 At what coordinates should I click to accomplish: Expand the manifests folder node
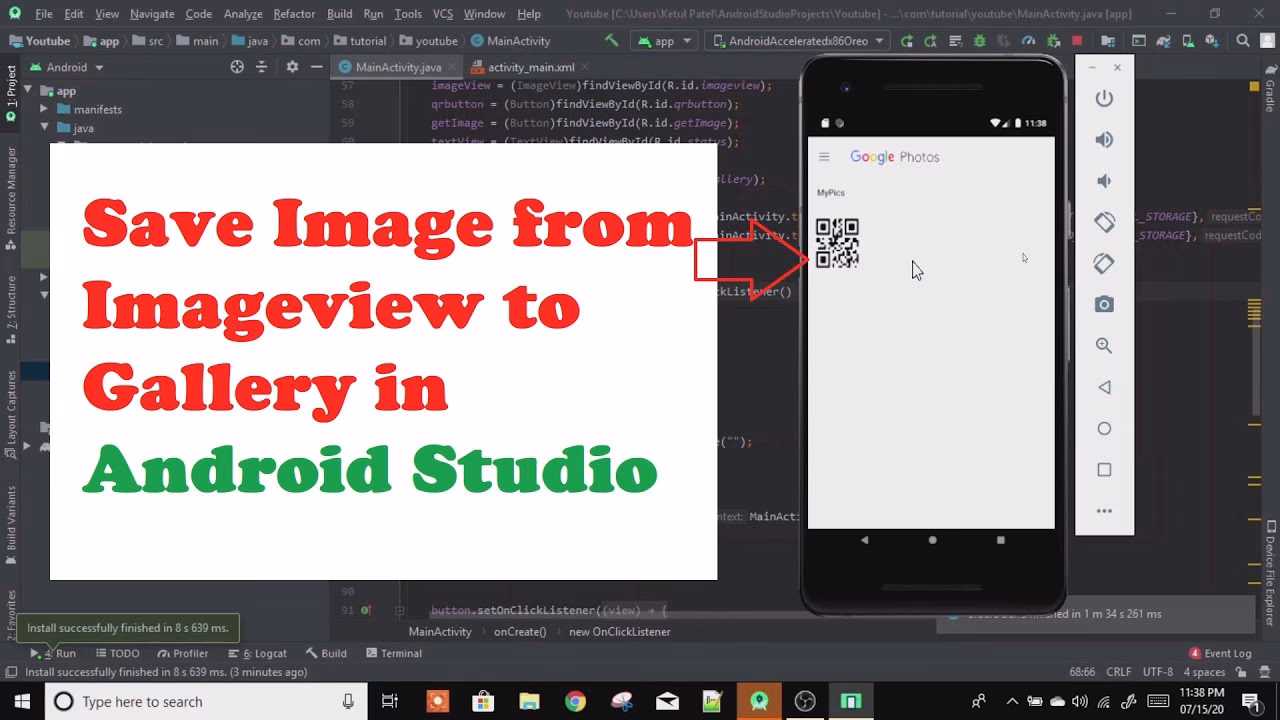(44, 109)
